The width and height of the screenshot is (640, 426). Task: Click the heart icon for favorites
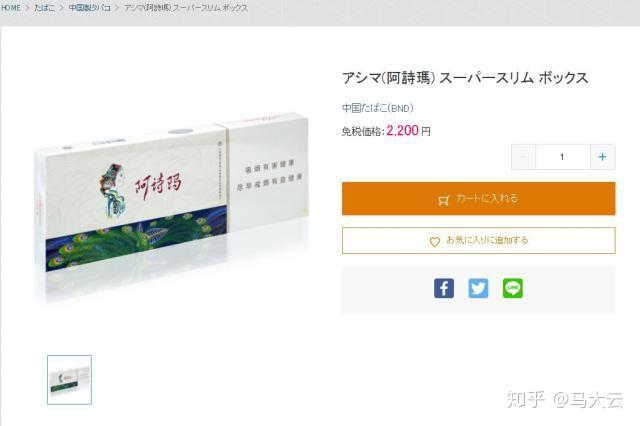[435, 242]
